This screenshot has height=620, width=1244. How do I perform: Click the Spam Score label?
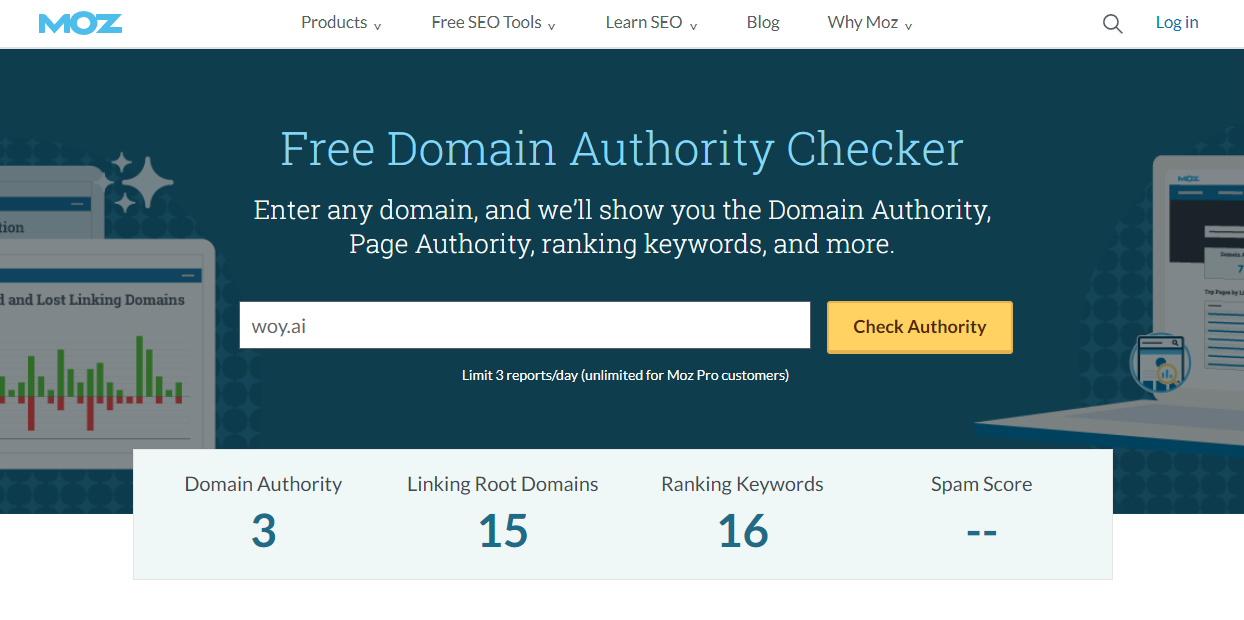click(x=982, y=484)
